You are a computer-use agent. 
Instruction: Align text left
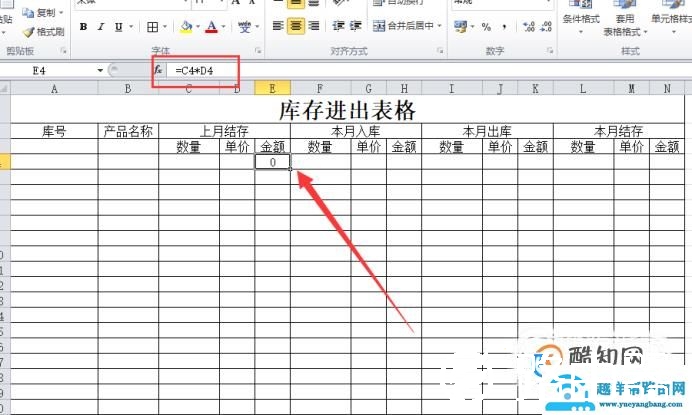[x=278, y=26]
